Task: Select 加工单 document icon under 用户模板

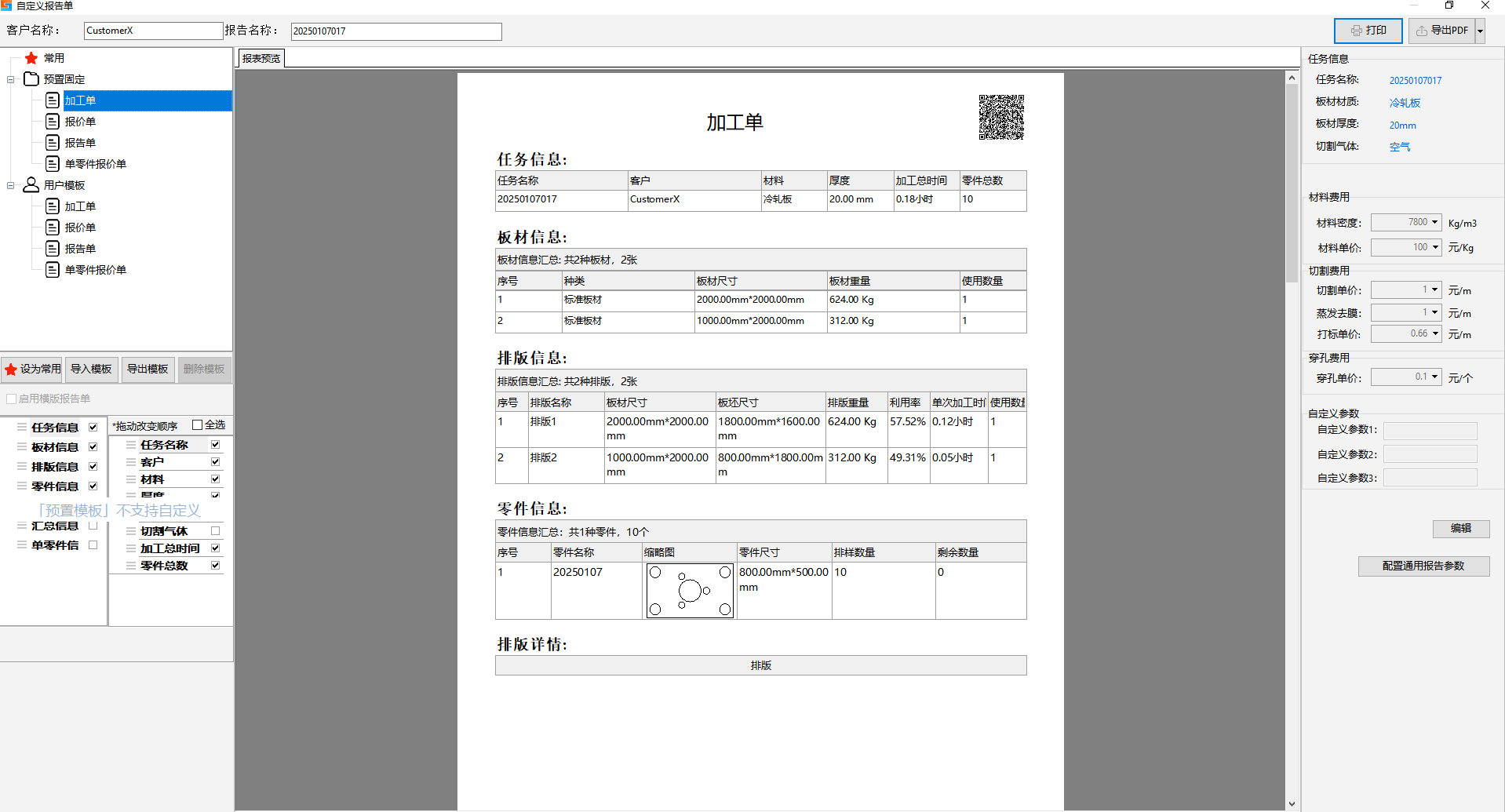Action: pos(53,206)
